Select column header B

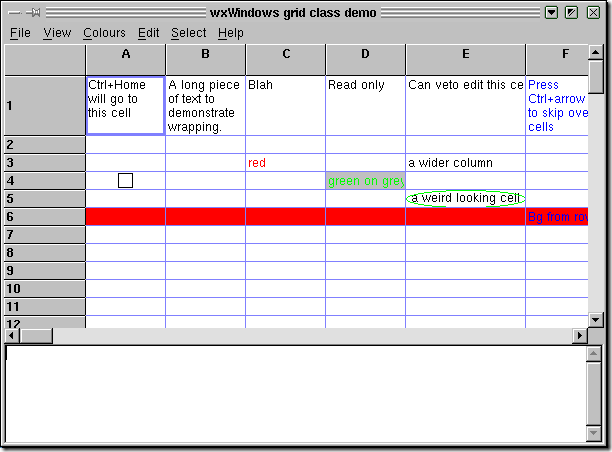click(x=206, y=60)
